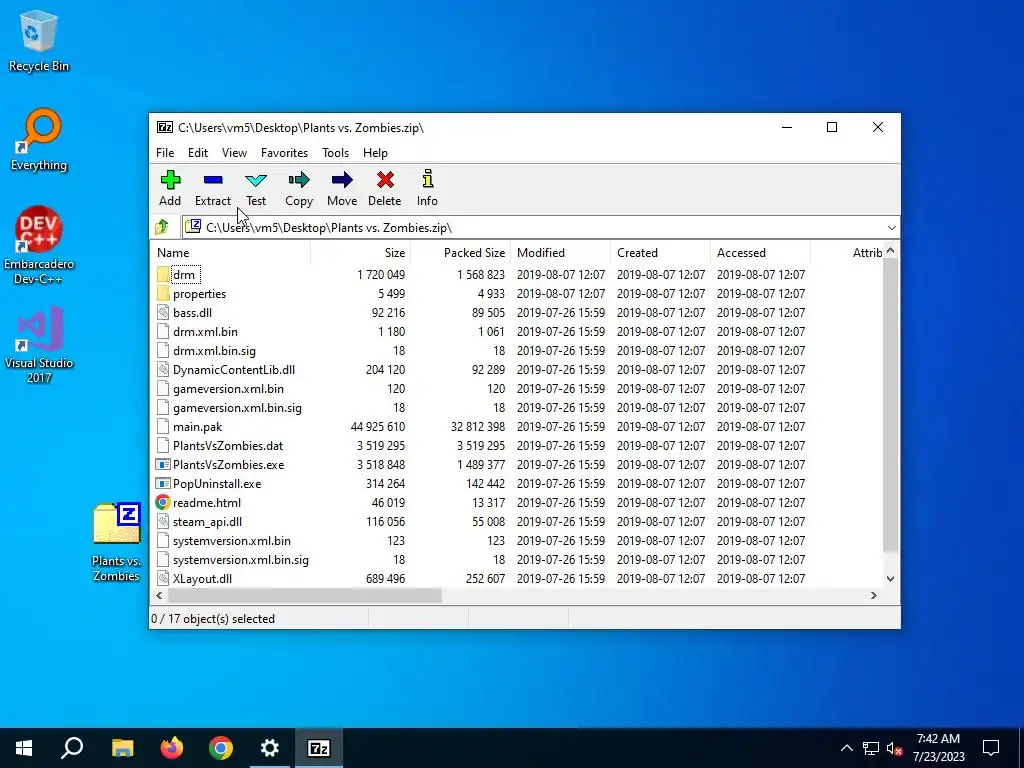Sort by the Modified column header
This screenshot has height=768, width=1024.
pyautogui.click(x=560, y=253)
